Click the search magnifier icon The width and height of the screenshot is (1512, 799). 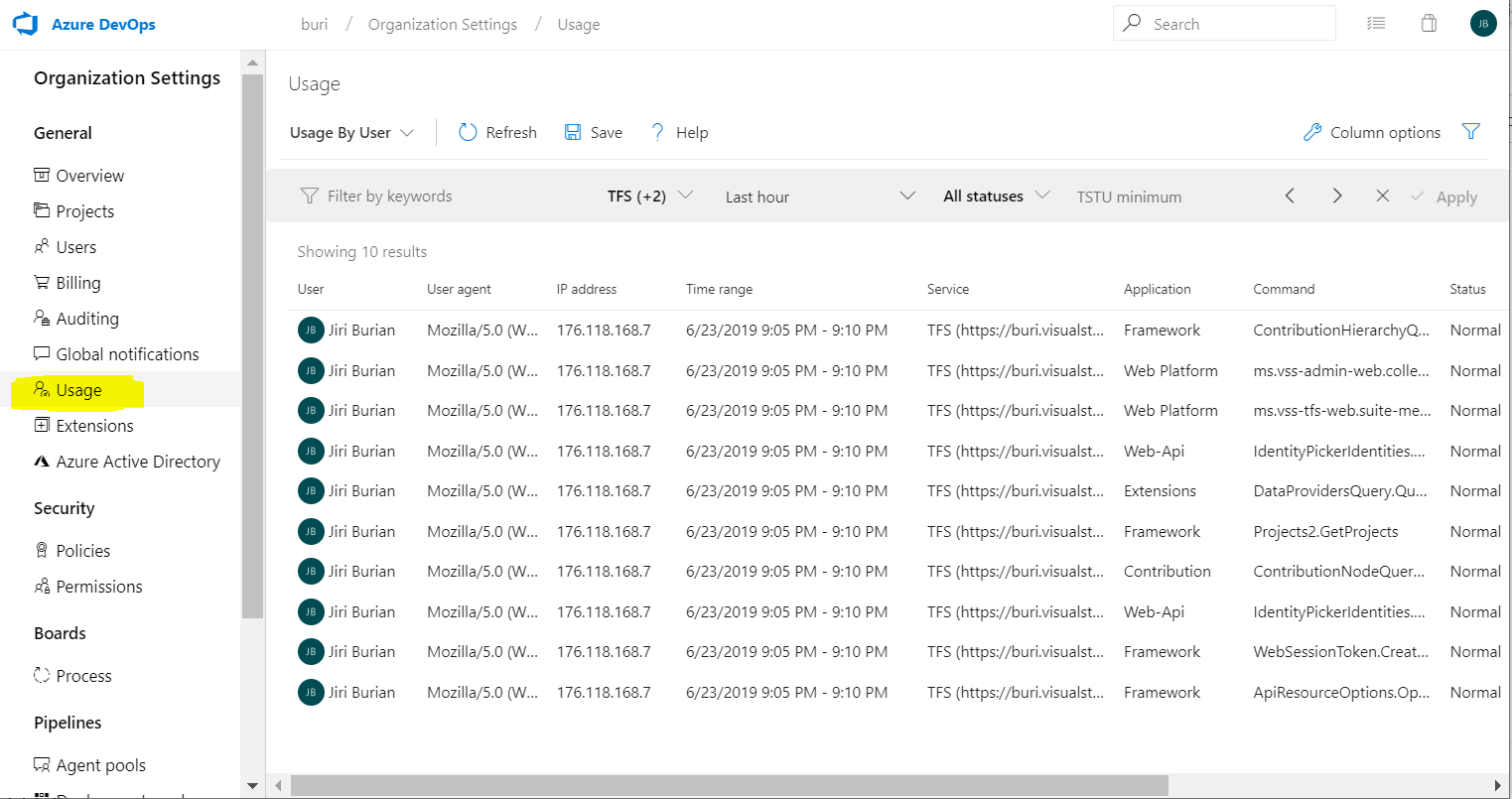1132,23
